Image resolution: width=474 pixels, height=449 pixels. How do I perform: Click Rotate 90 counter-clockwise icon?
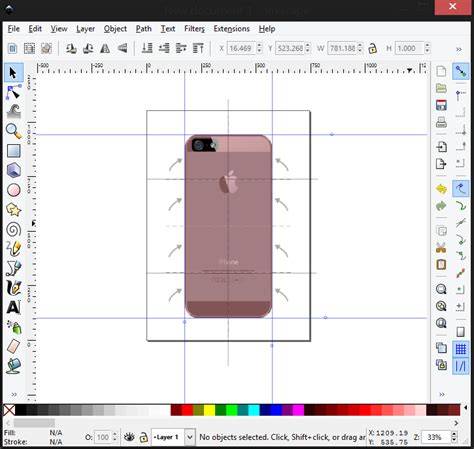pyautogui.click(x=71, y=49)
